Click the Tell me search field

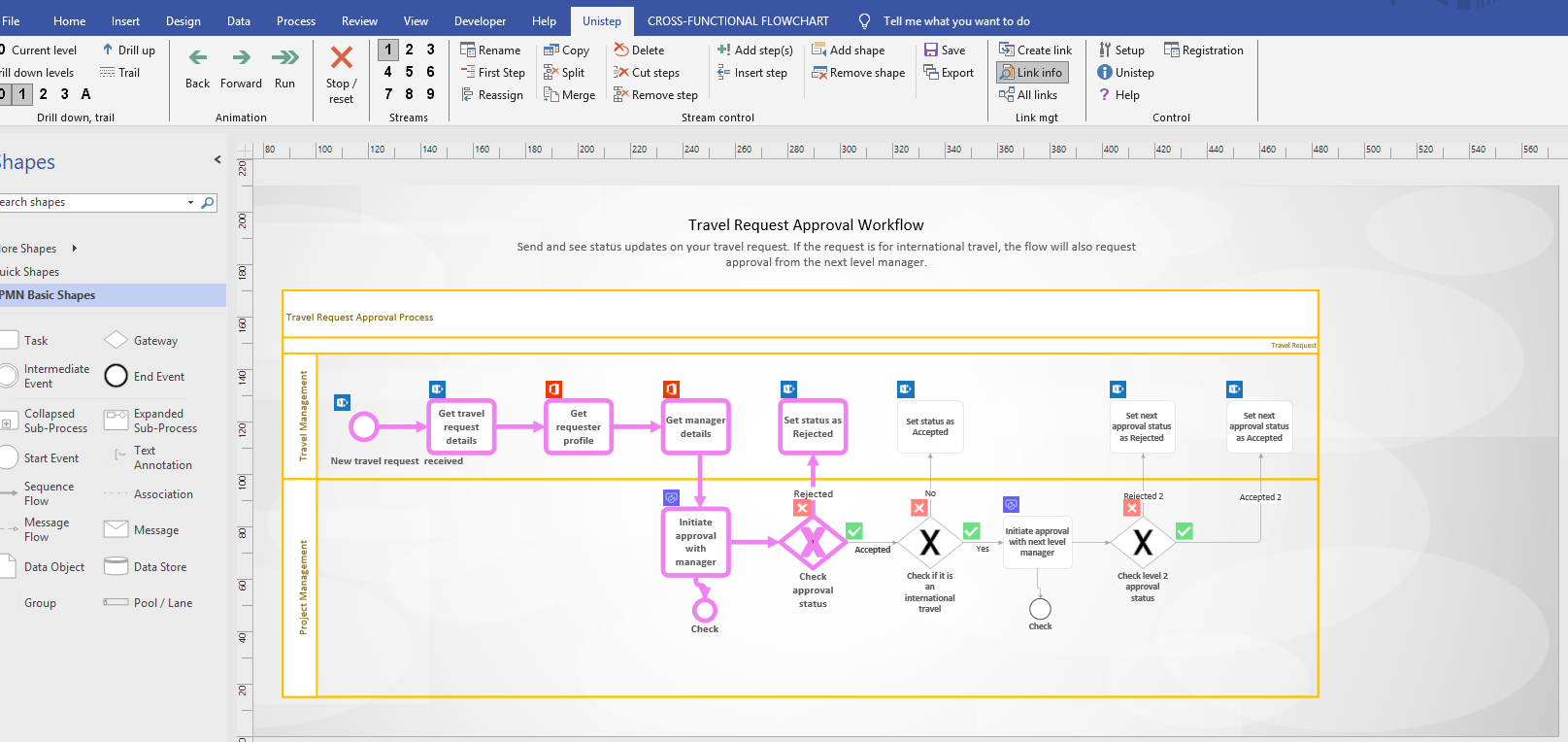955,21
